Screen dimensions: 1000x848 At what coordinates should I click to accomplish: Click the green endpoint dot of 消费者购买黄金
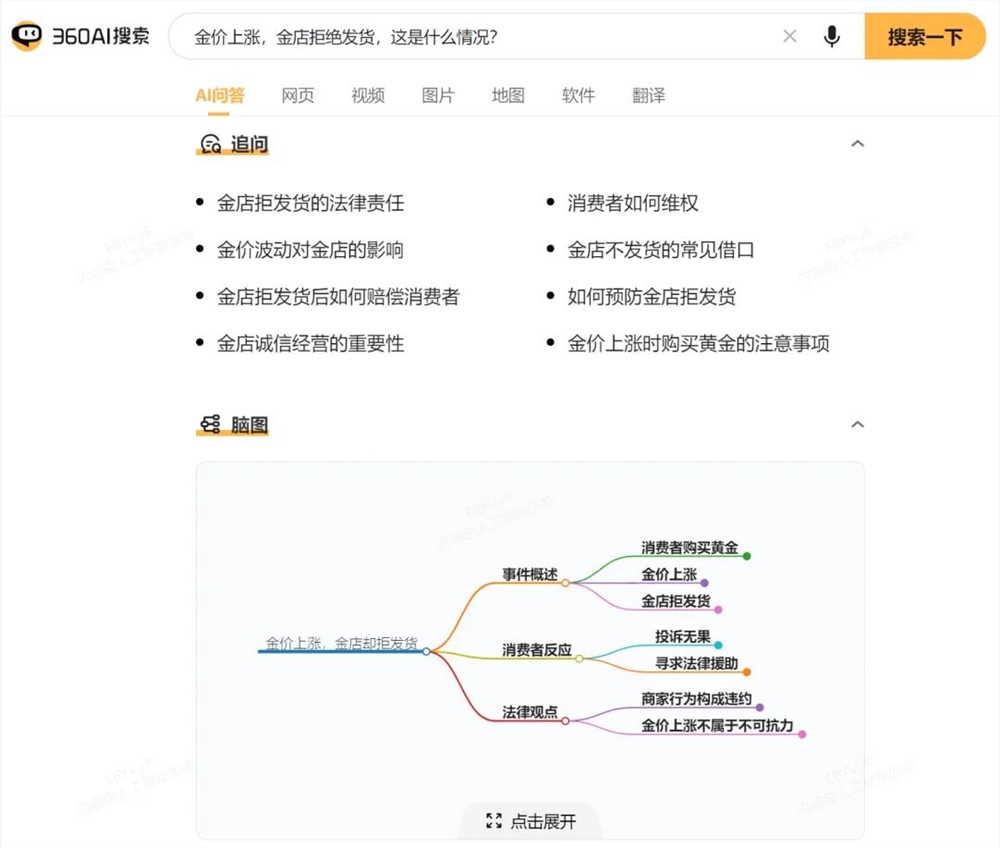(747, 557)
